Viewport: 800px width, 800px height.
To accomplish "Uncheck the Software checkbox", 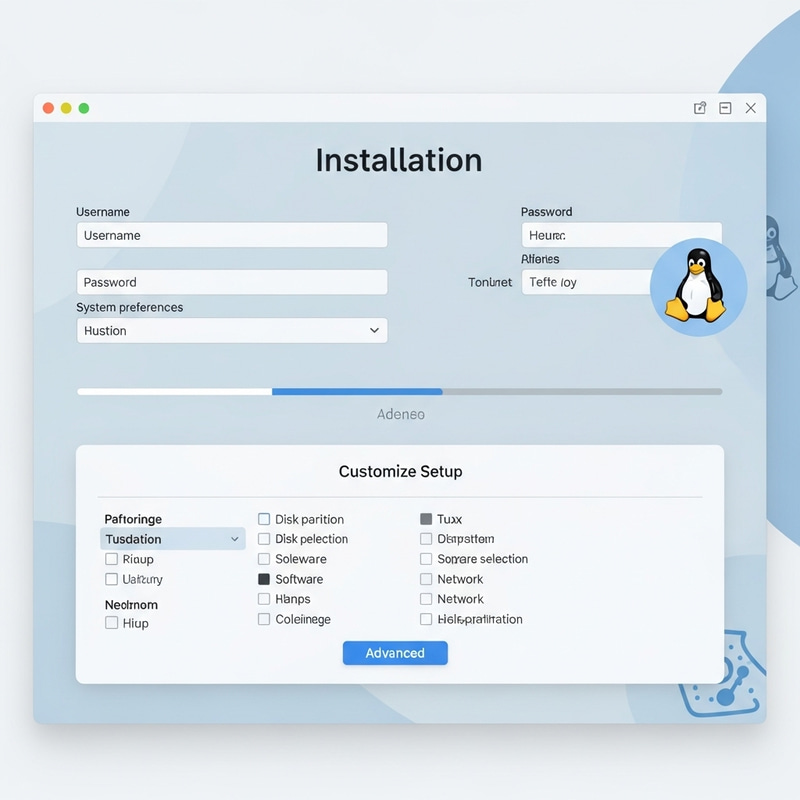I will point(264,579).
